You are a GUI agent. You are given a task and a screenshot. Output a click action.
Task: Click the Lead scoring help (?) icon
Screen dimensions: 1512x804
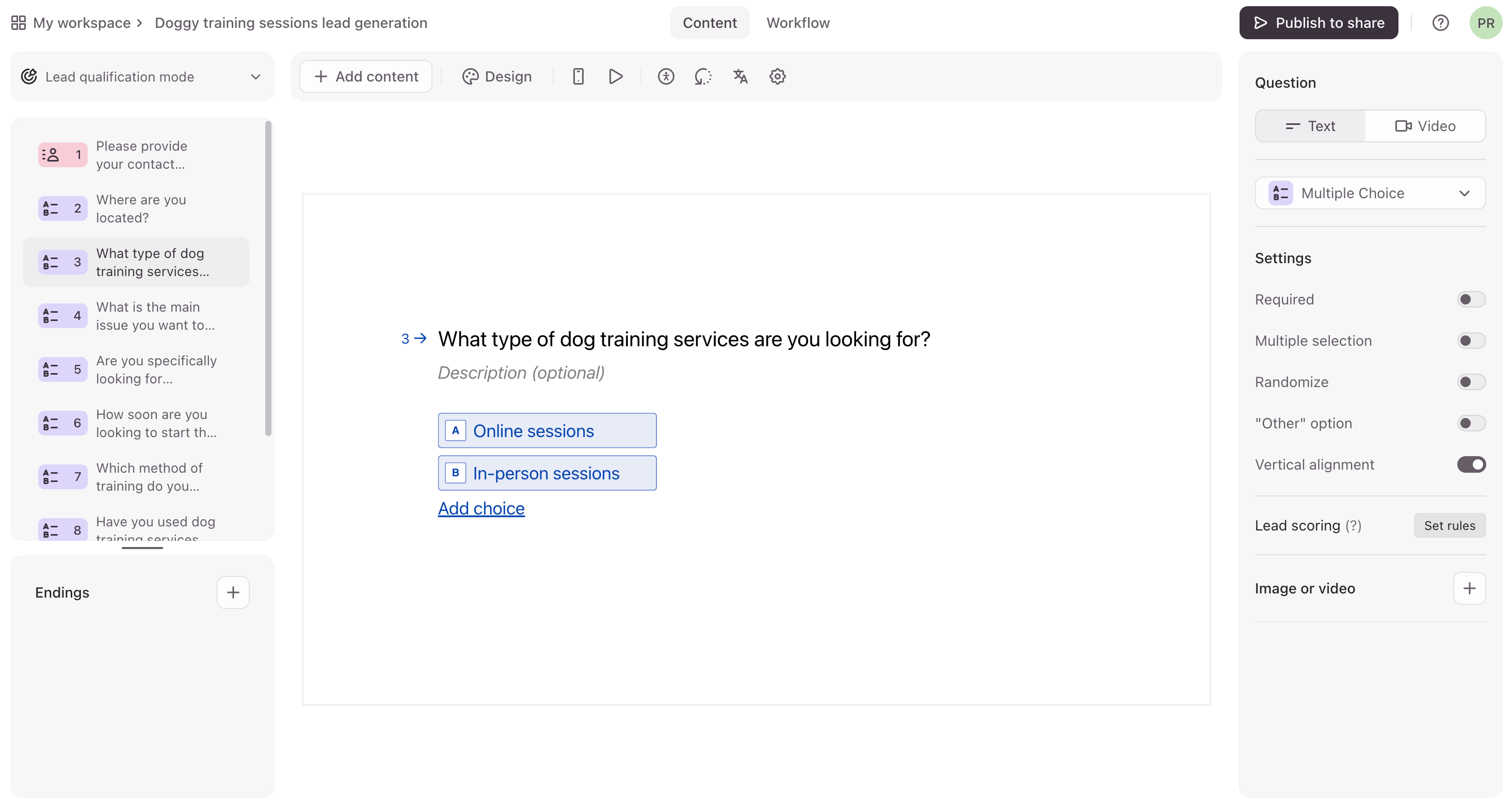(1353, 525)
